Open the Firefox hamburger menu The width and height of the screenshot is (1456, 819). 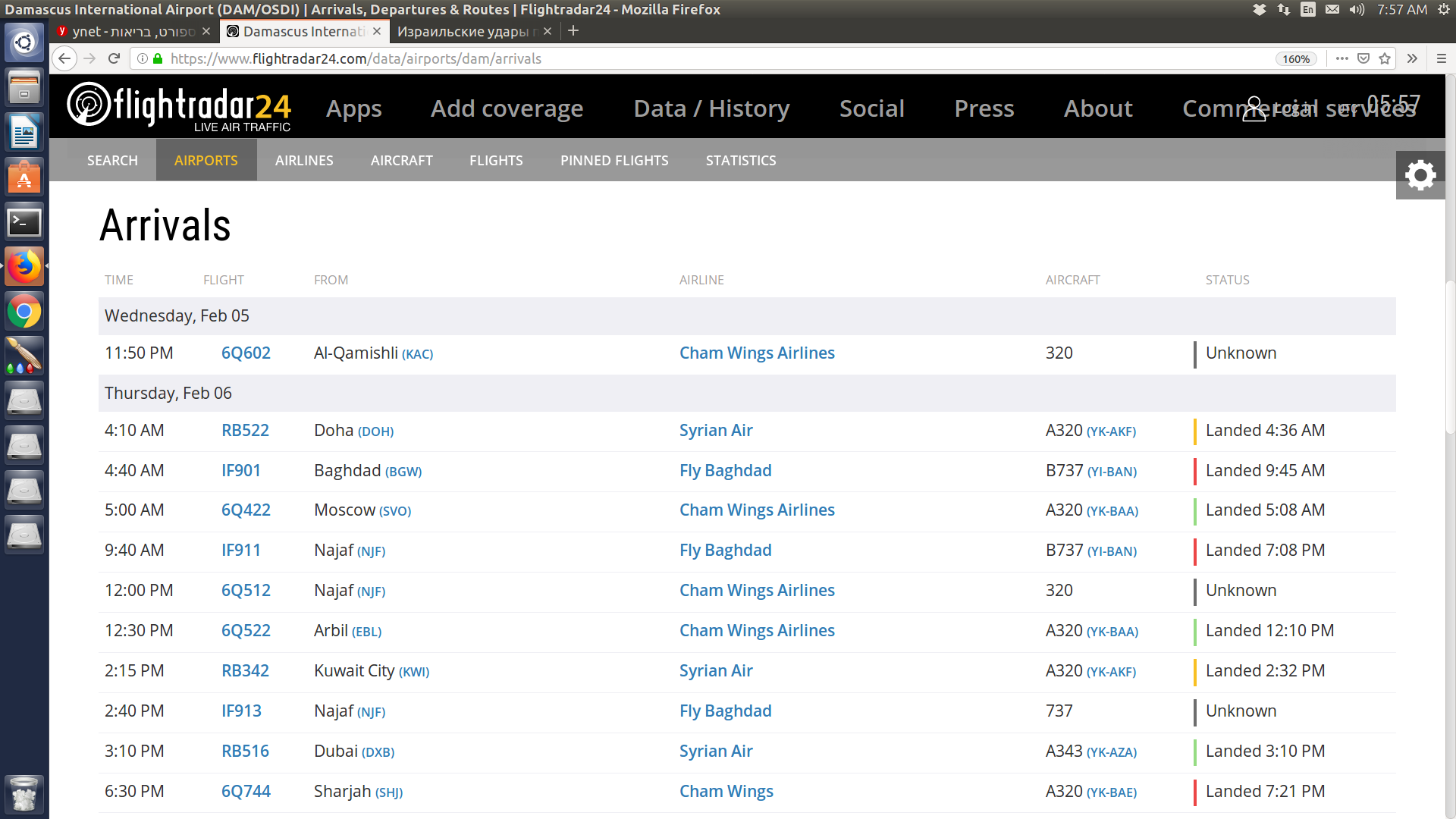point(1442,58)
